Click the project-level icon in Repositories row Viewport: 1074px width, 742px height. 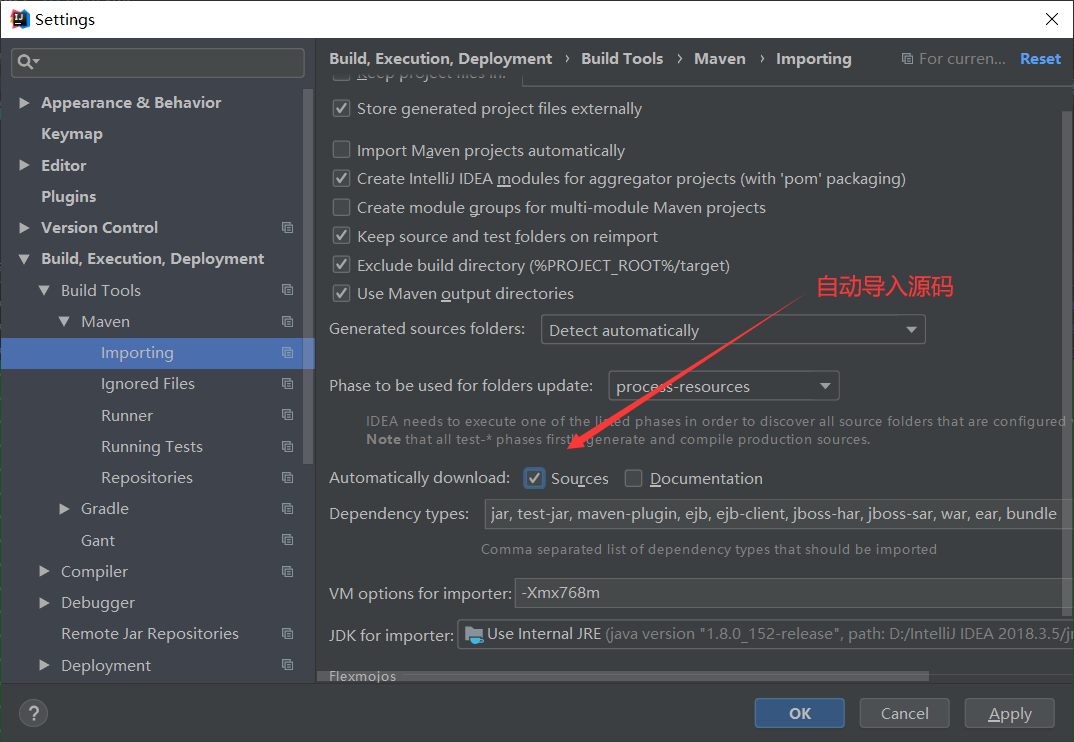(x=288, y=478)
